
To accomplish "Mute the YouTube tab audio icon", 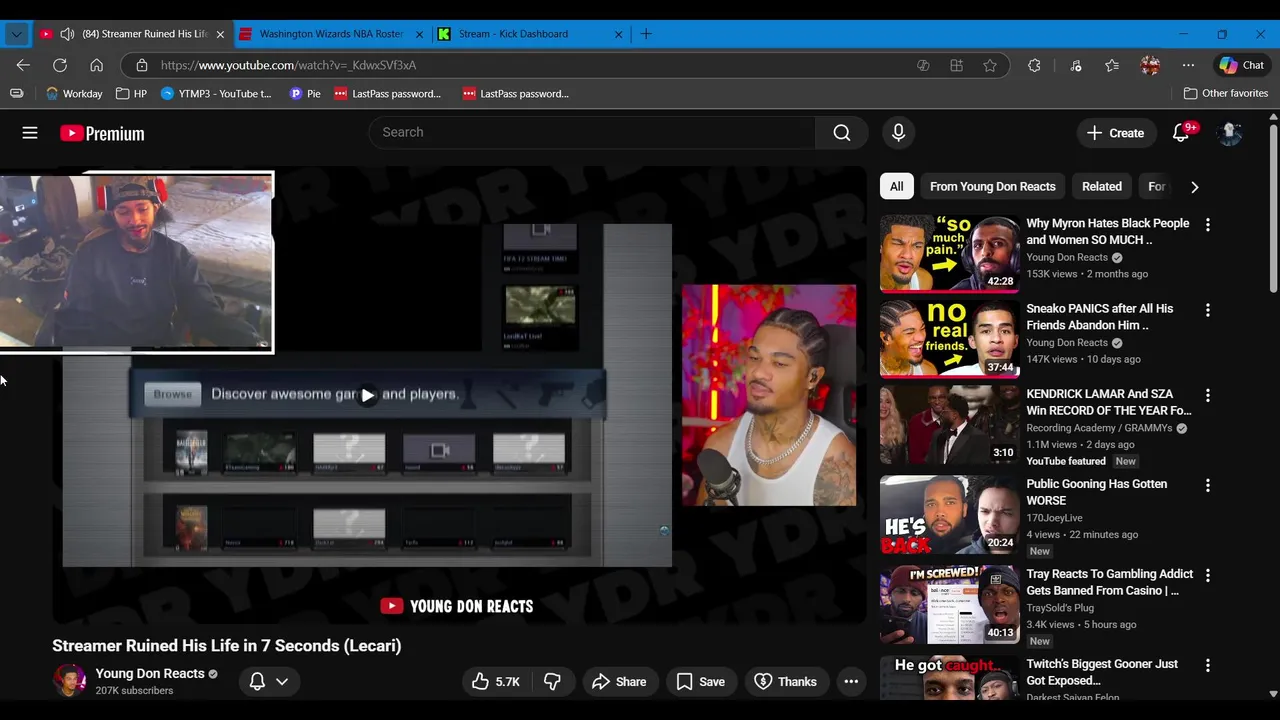I will (67, 34).
